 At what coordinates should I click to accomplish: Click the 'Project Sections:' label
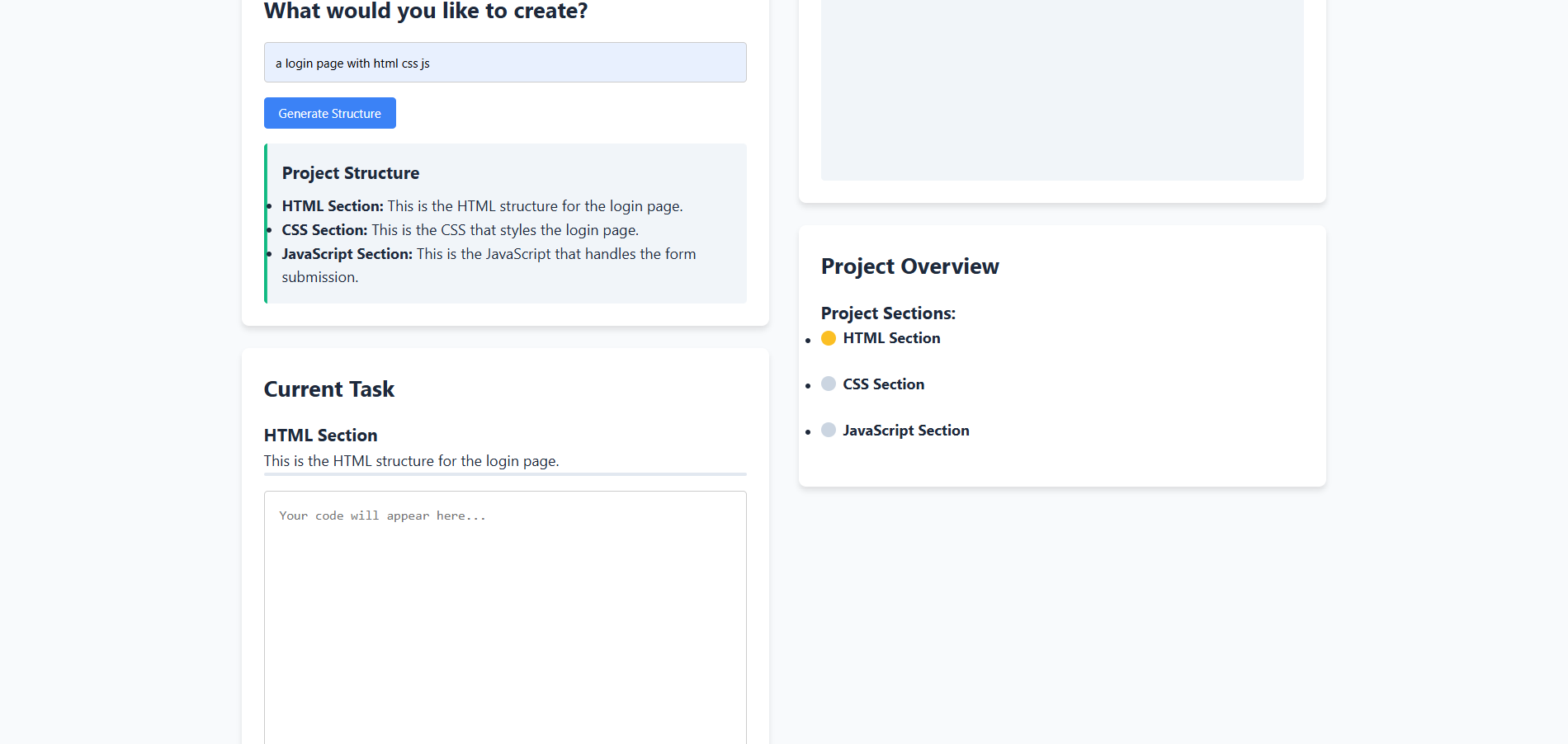coord(888,313)
